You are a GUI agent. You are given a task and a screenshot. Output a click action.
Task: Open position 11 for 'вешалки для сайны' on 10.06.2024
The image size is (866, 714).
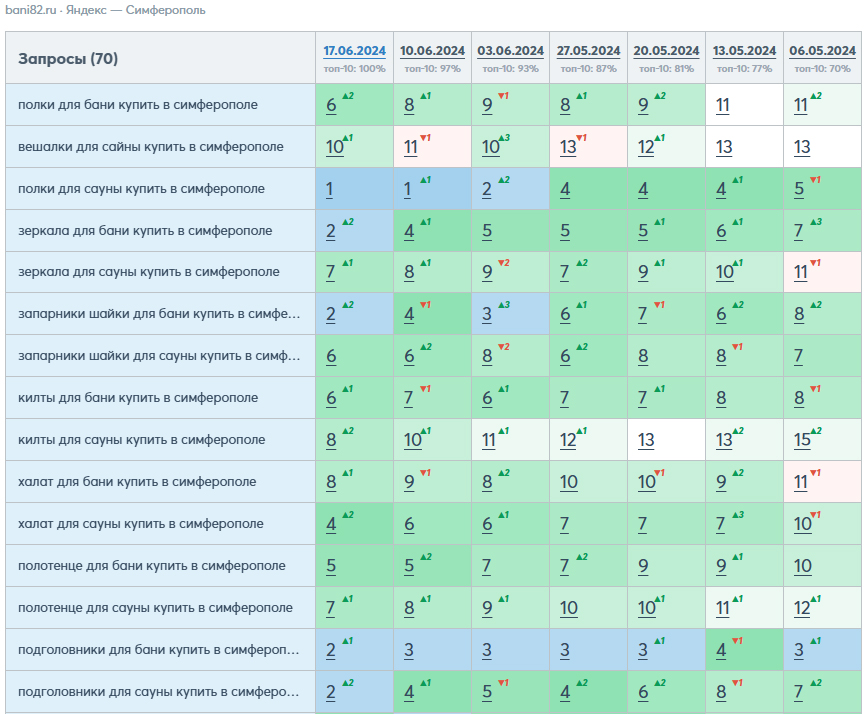[x=410, y=147]
